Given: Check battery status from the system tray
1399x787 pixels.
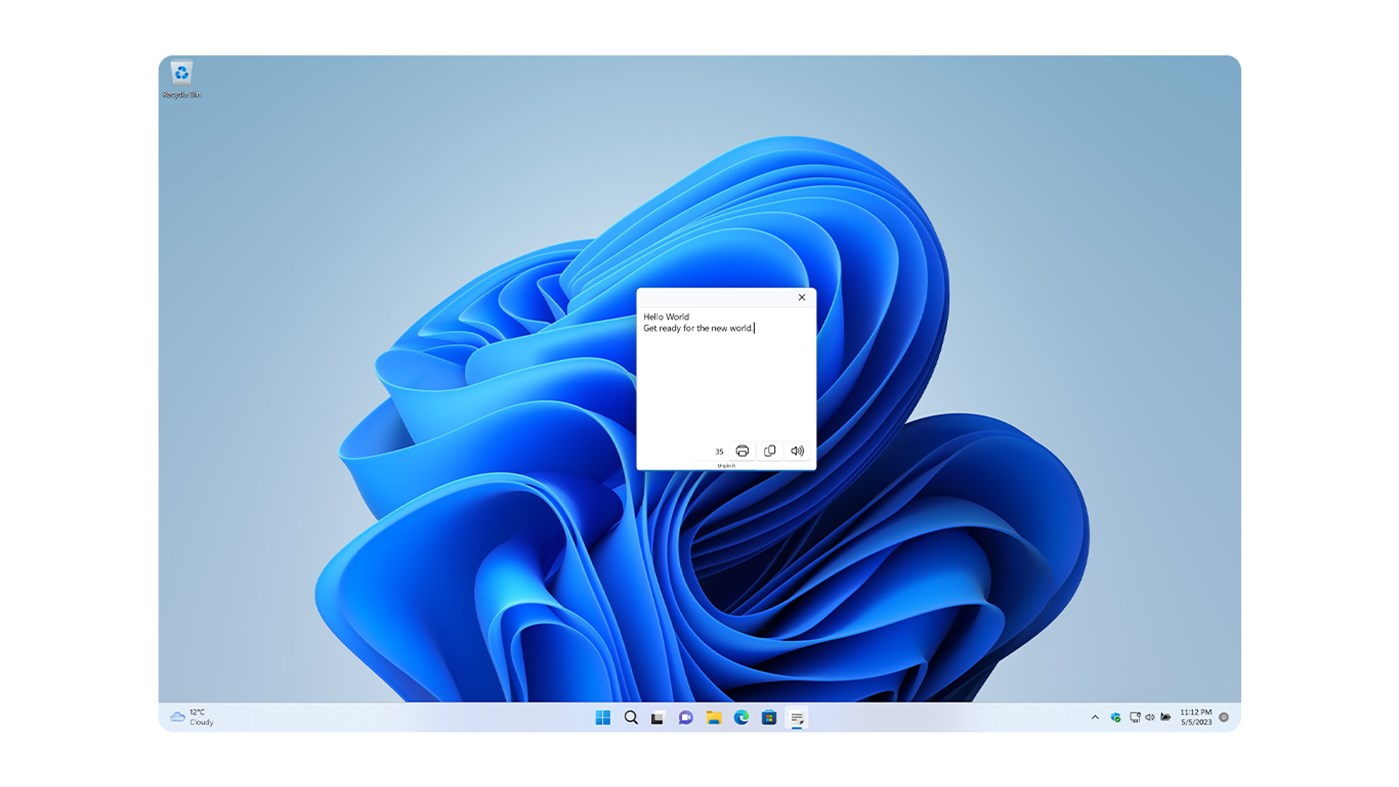Looking at the screenshot, I should point(1164,716).
